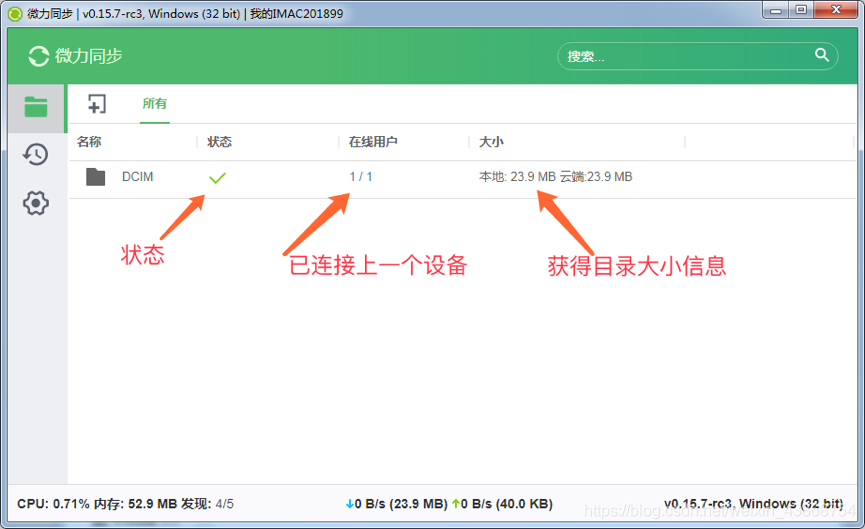Viewport: 865px width, 529px height.
Task: Click the magnifier search icon
Action: click(x=822, y=55)
